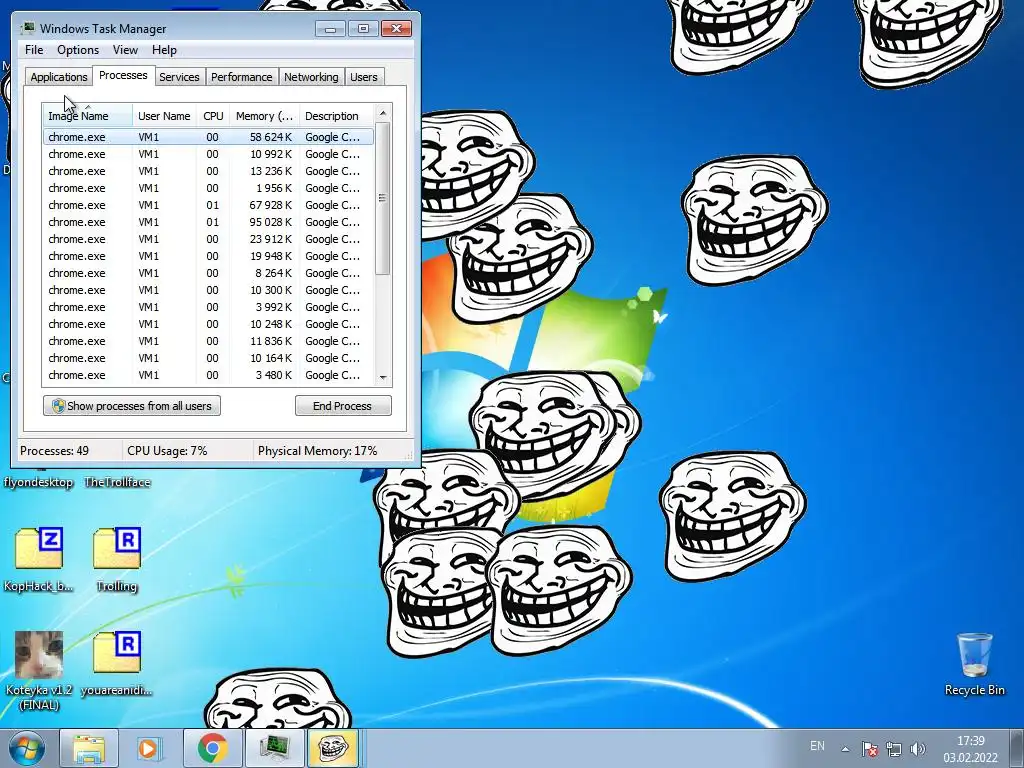Image resolution: width=1024 pixels, height=768 pixels.
Task: Switch to the Networking tab
Action: pos(311,76)
